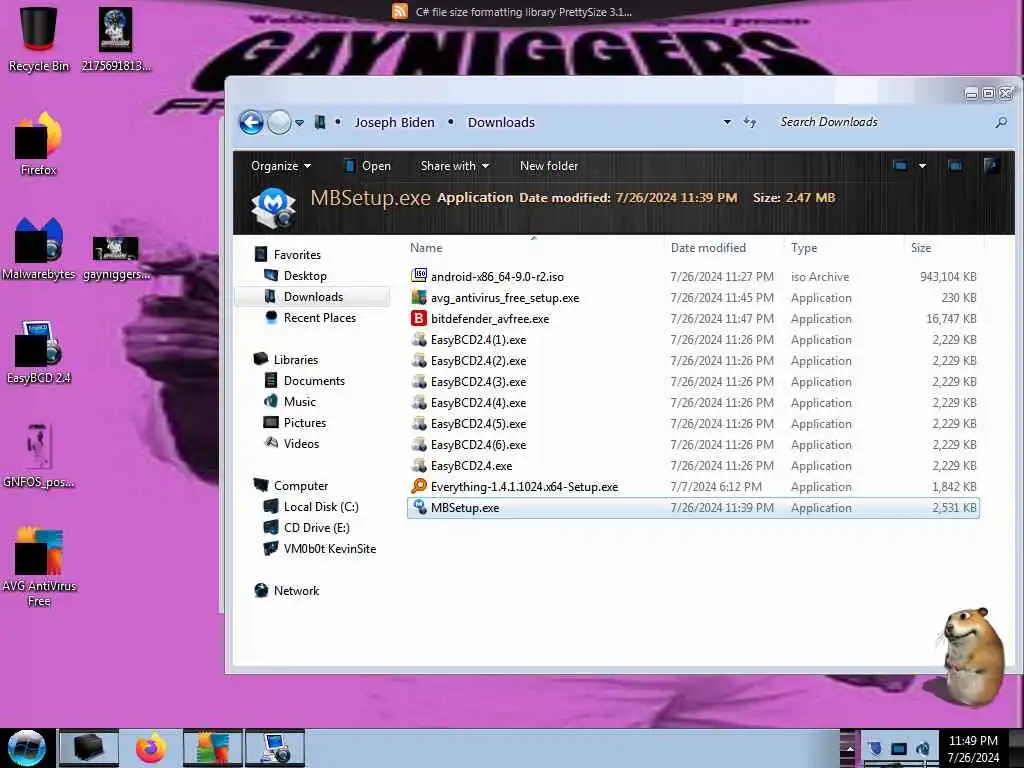Open Recent Places under Favorites

[x=319, y=317]
